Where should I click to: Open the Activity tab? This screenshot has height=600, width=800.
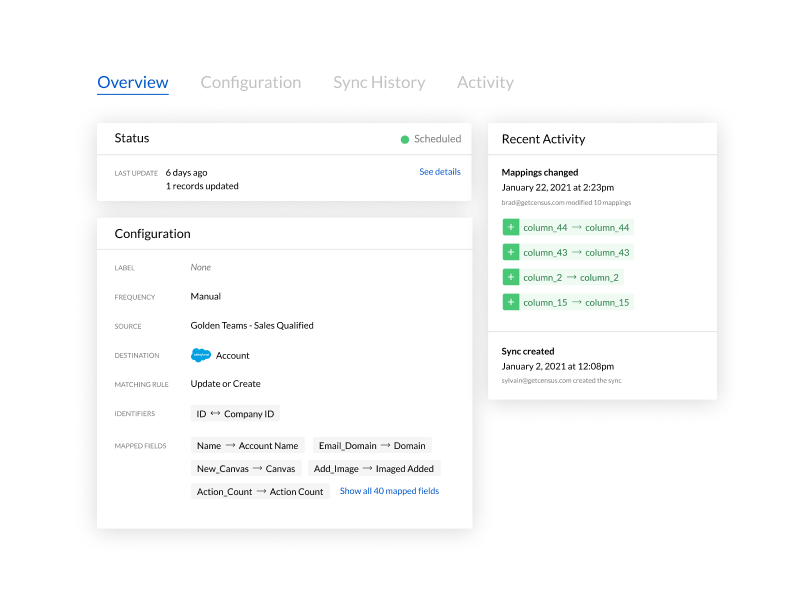point(485,83)
